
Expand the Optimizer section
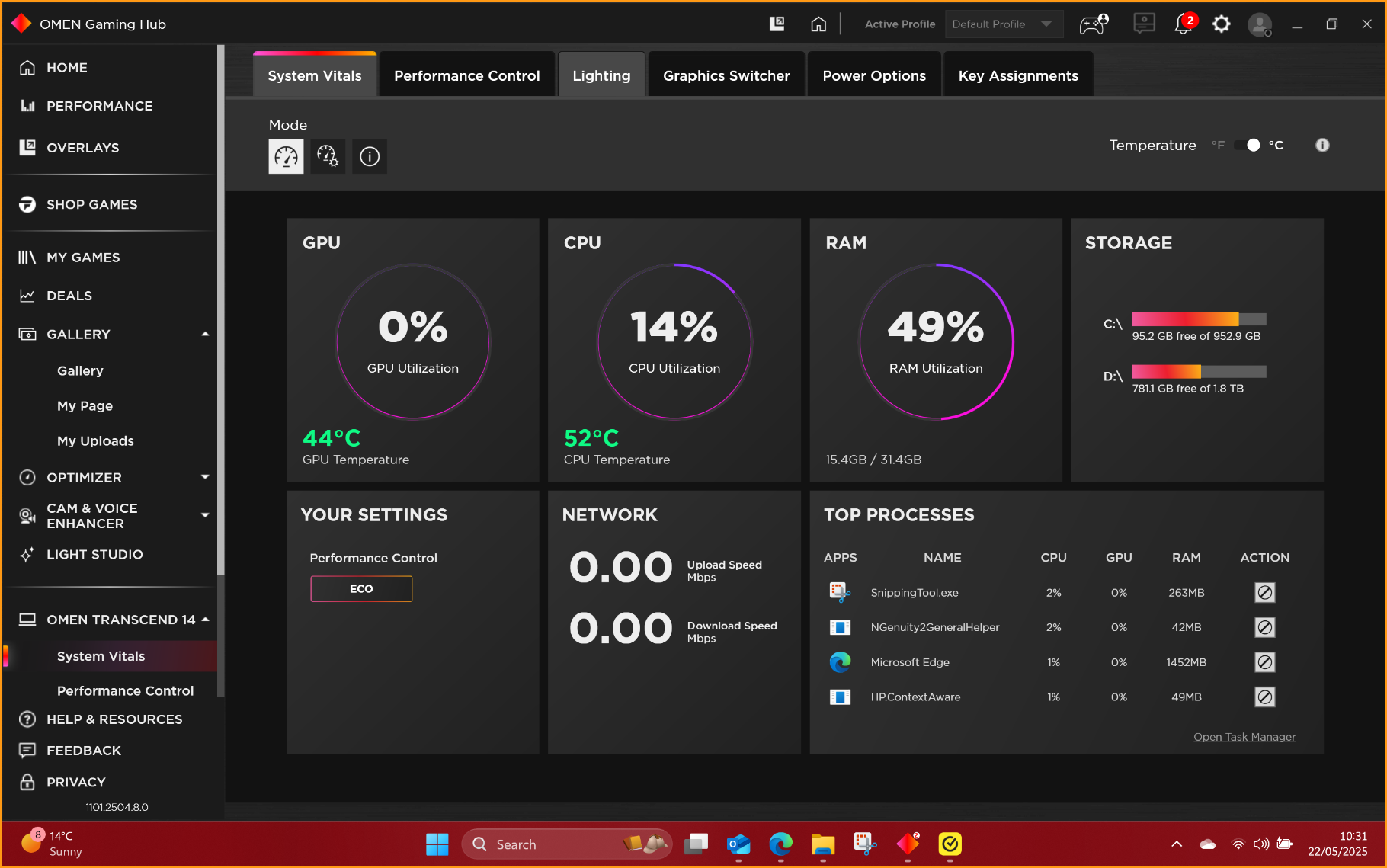(204, 477)
